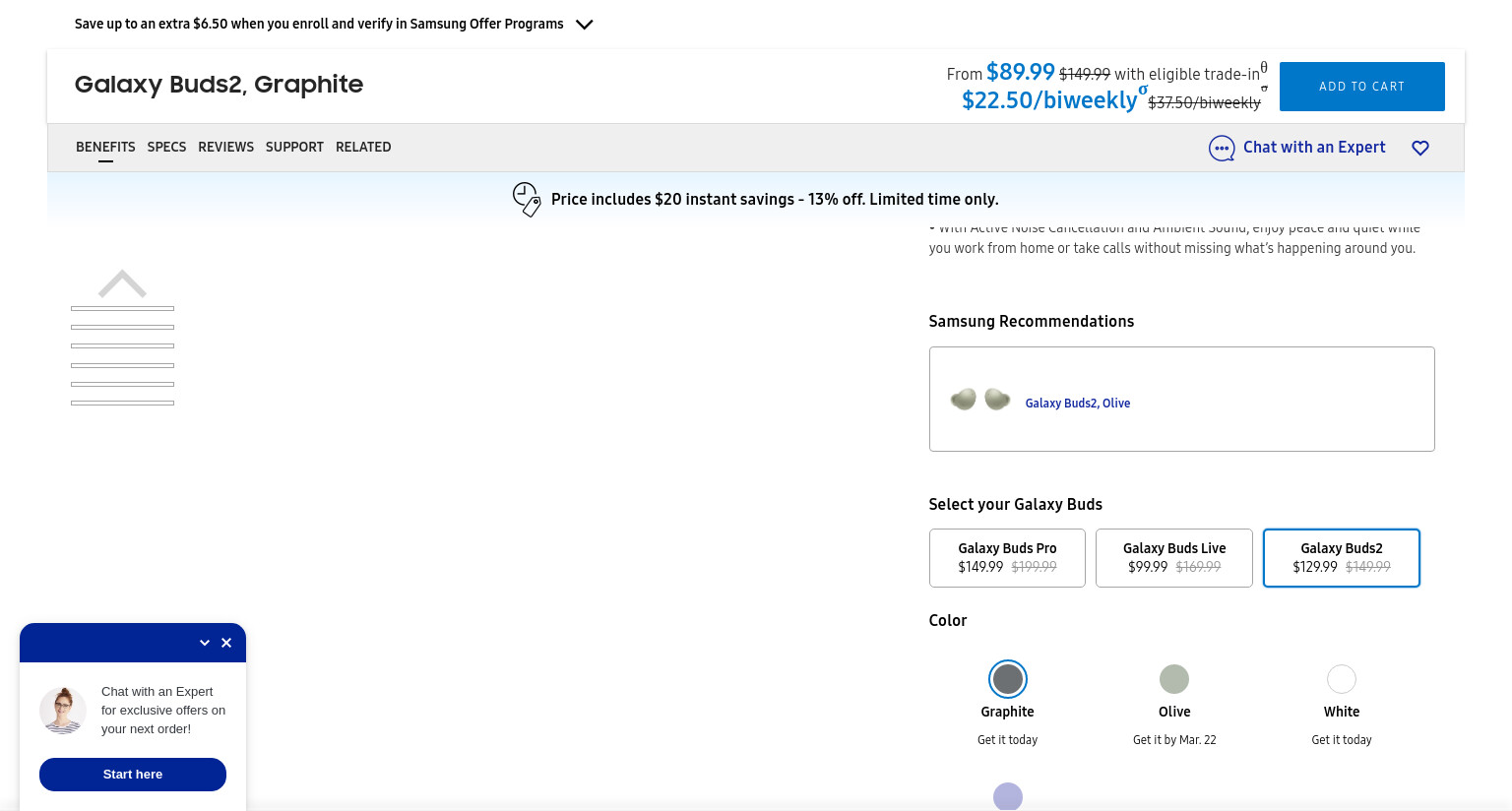Switch to the Specs tab
The image size is (1512, 811).
pyautogui.click(x=166, y=147)
